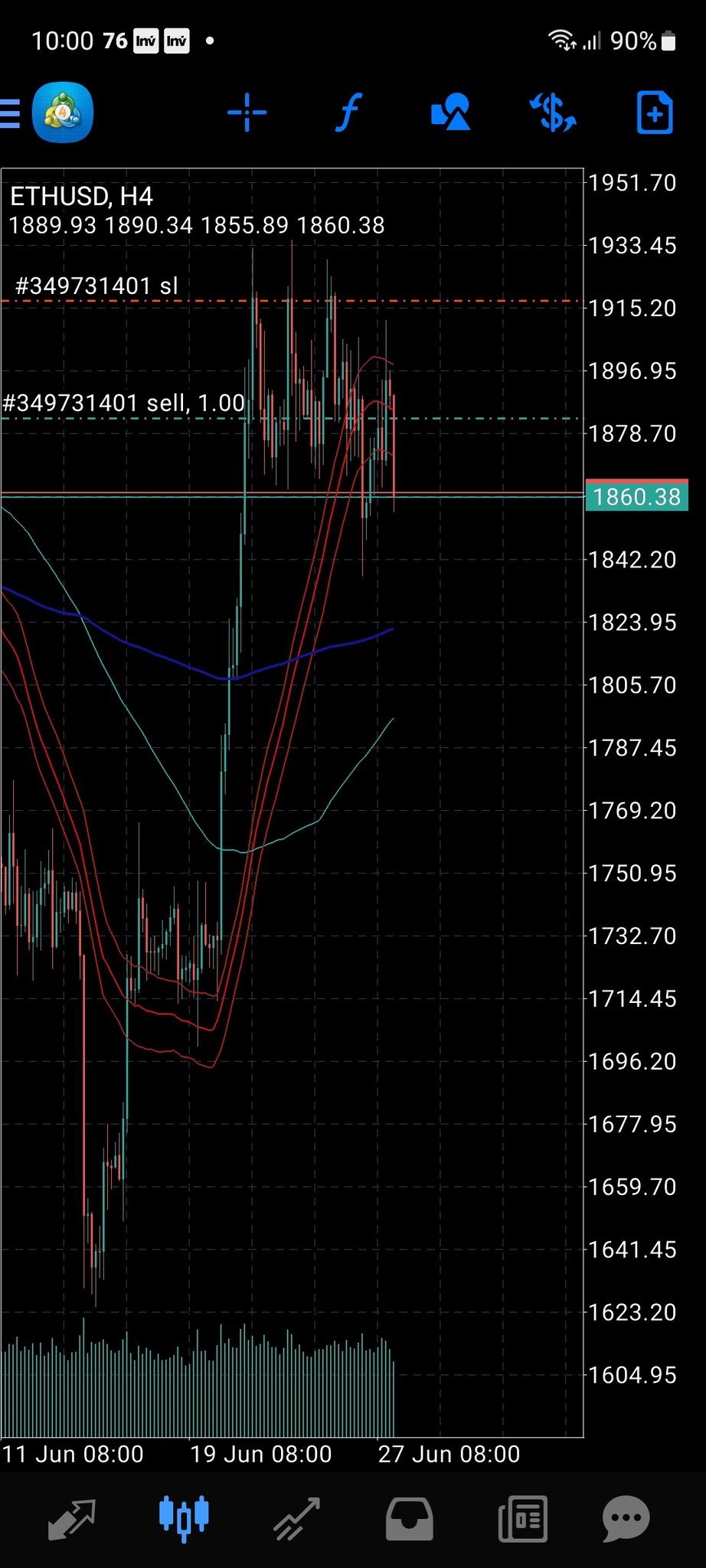Image resolution: width=706 pixels, height=1568 pixels.
Task: Tap the 1750.95 price scale label
Action: pyautogui.click(x=632, y=873)
